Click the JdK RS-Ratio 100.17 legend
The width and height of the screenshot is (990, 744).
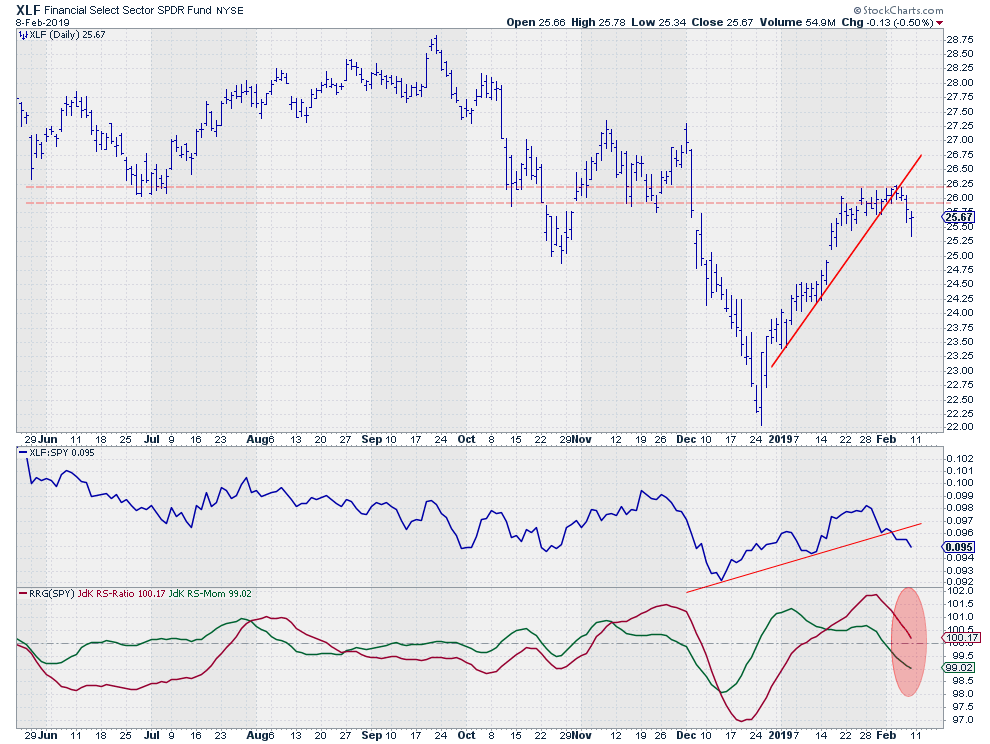tap(122, 594)
